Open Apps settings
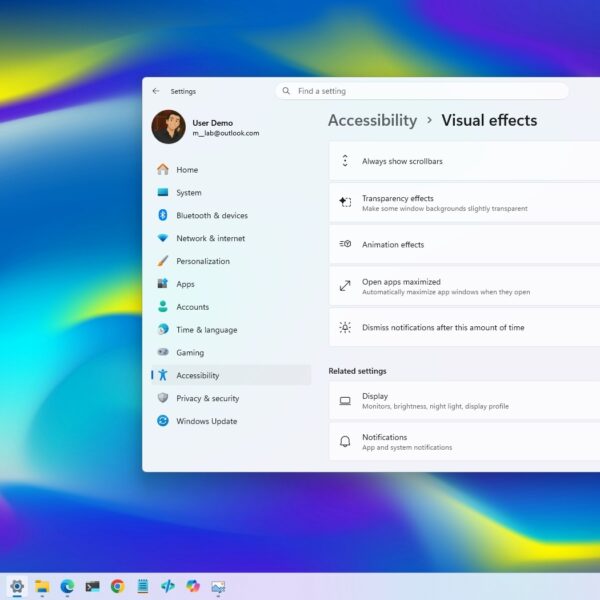The image size is (600, 600). (x=231, y=284)
